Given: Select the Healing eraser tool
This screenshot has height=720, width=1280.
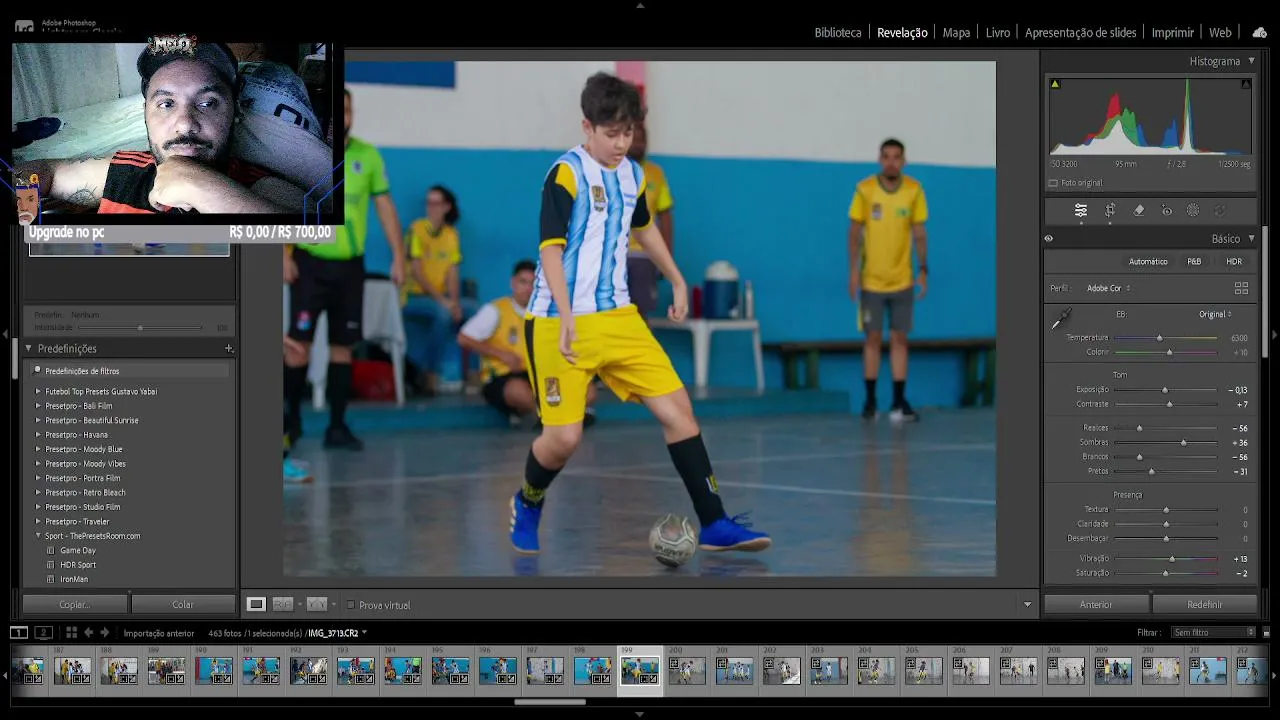Looking at the screenshot, I should click(1138, 210).
